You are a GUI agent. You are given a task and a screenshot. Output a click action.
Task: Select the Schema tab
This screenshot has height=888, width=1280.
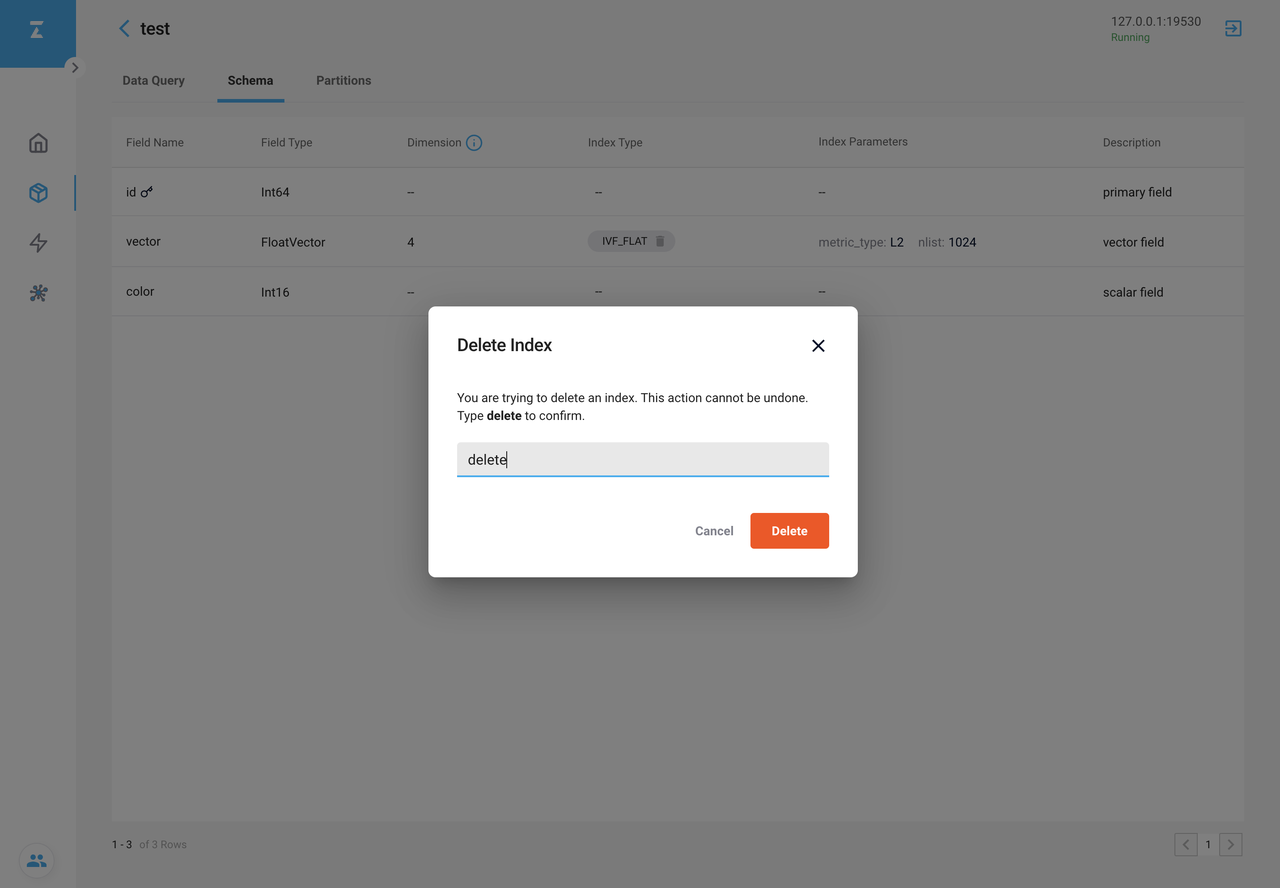(250, 81)
